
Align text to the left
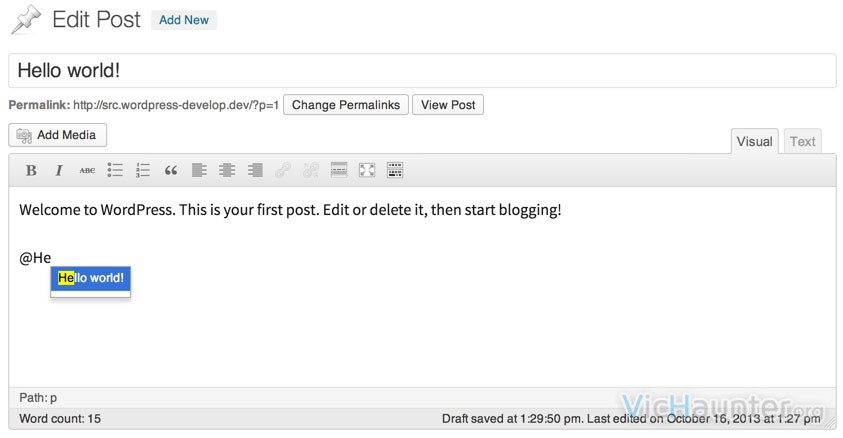point(199,170)
